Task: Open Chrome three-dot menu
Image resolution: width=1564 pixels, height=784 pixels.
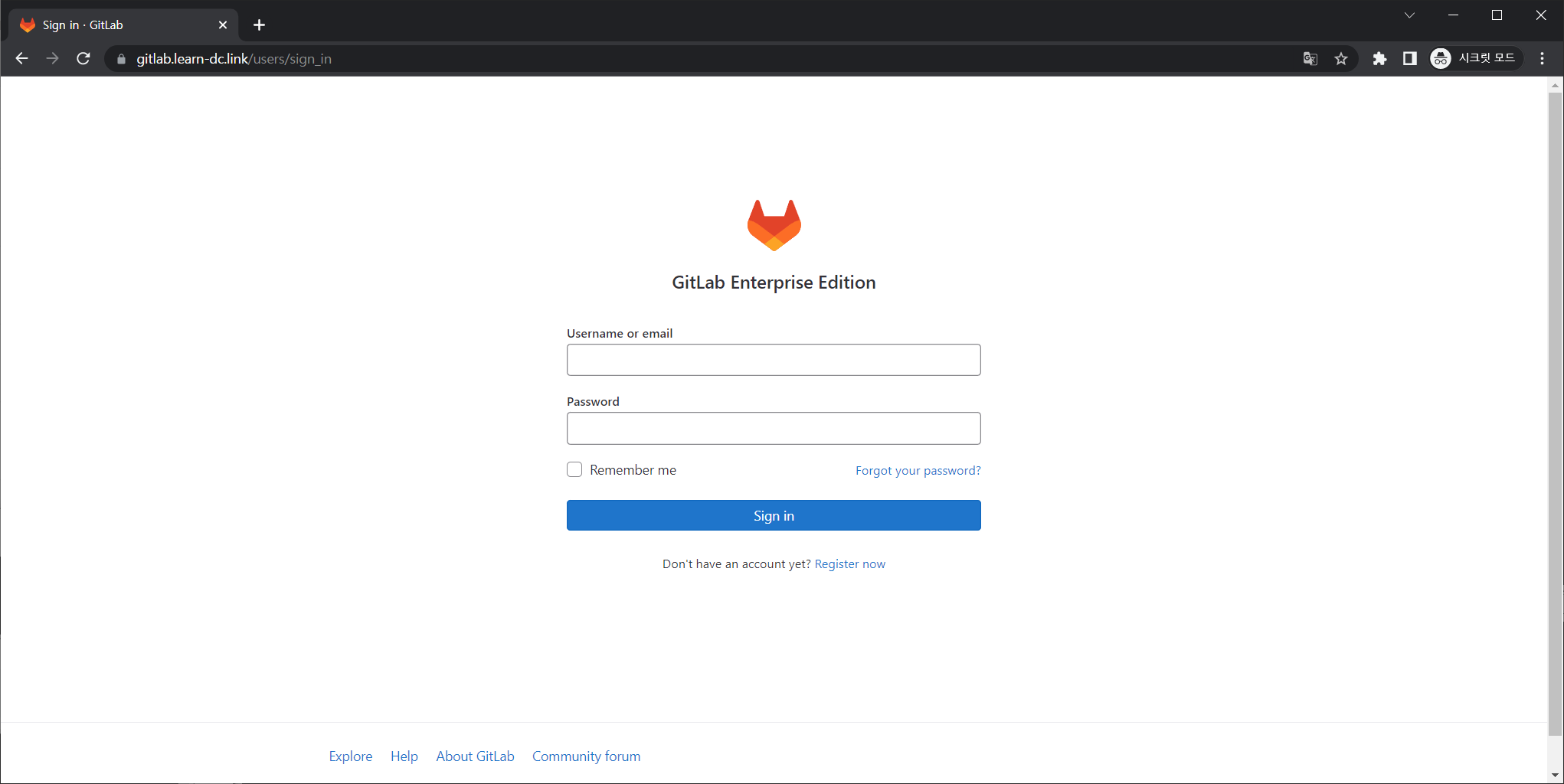Action: (1542, 59)
